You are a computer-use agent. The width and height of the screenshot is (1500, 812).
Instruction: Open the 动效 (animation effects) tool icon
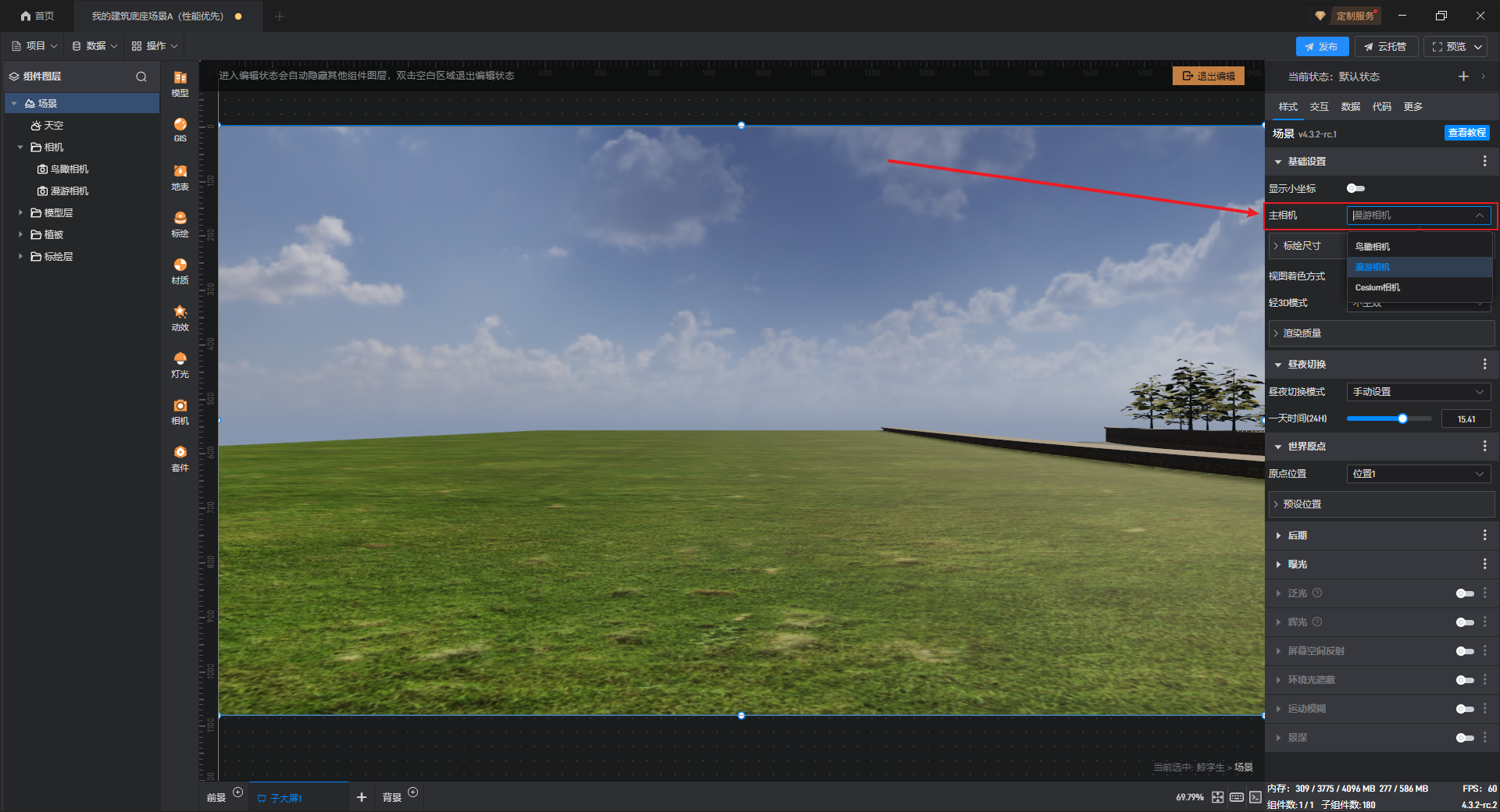point(180,317)
